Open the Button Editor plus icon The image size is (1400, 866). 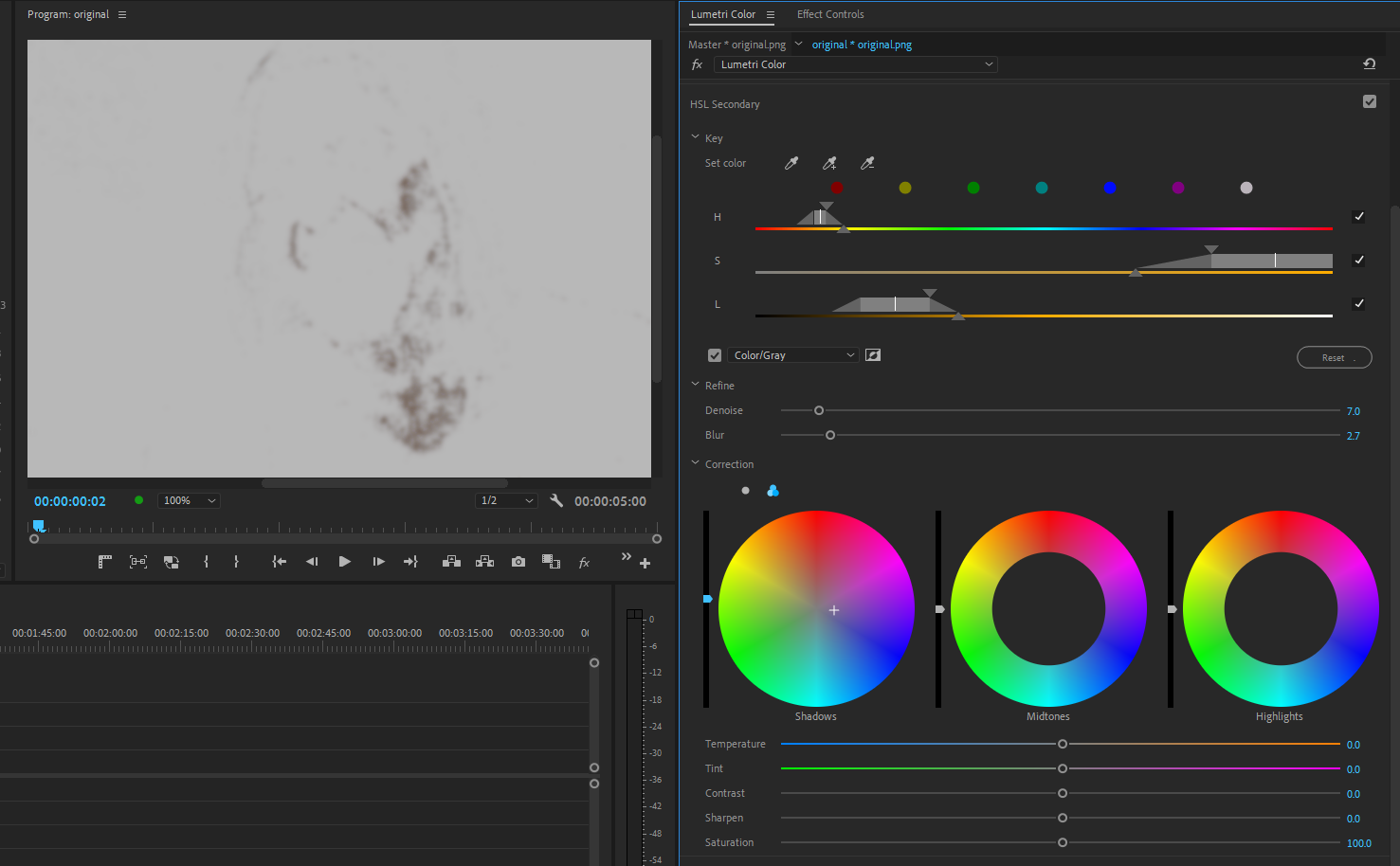click(x=645, y=564)
